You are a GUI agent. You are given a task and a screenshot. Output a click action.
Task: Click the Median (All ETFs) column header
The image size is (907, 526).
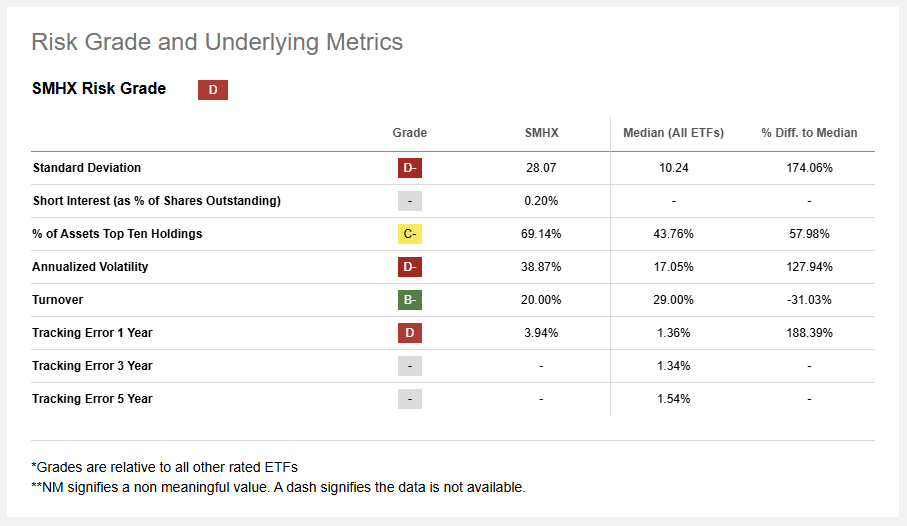673,133
